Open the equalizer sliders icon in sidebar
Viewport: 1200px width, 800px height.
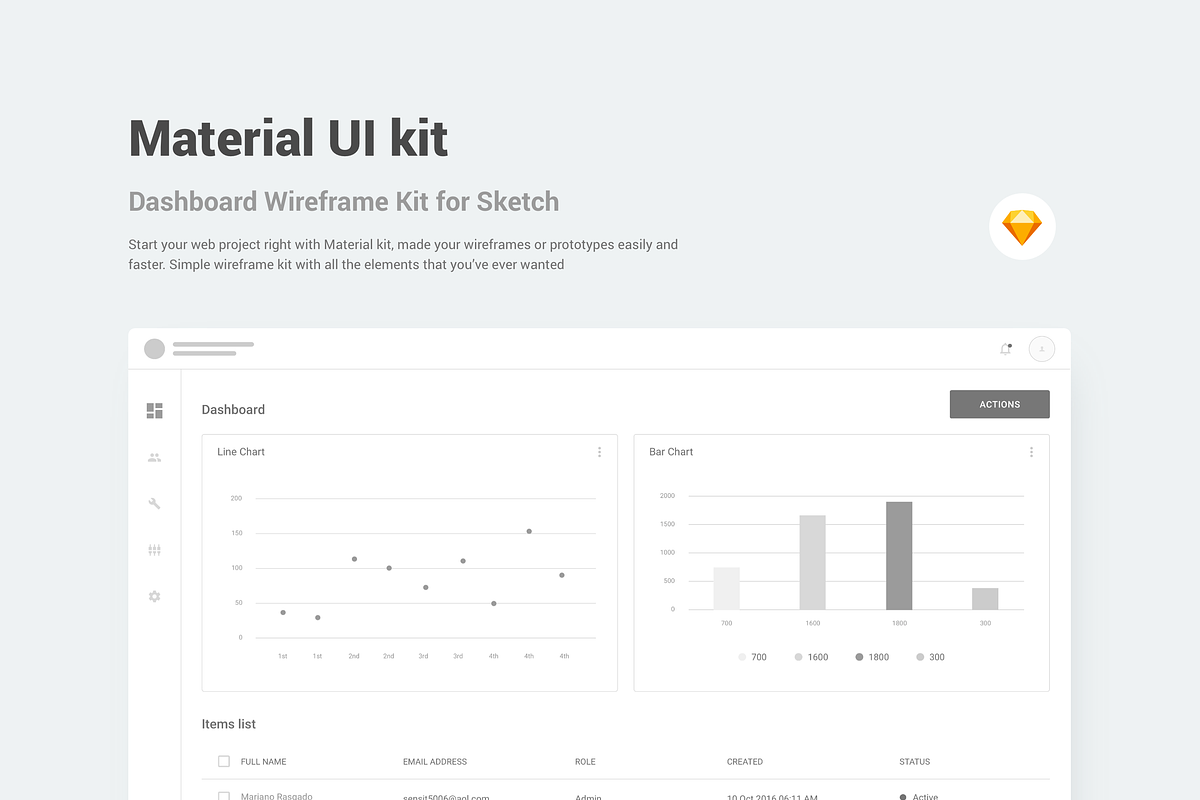click(154, 550)
